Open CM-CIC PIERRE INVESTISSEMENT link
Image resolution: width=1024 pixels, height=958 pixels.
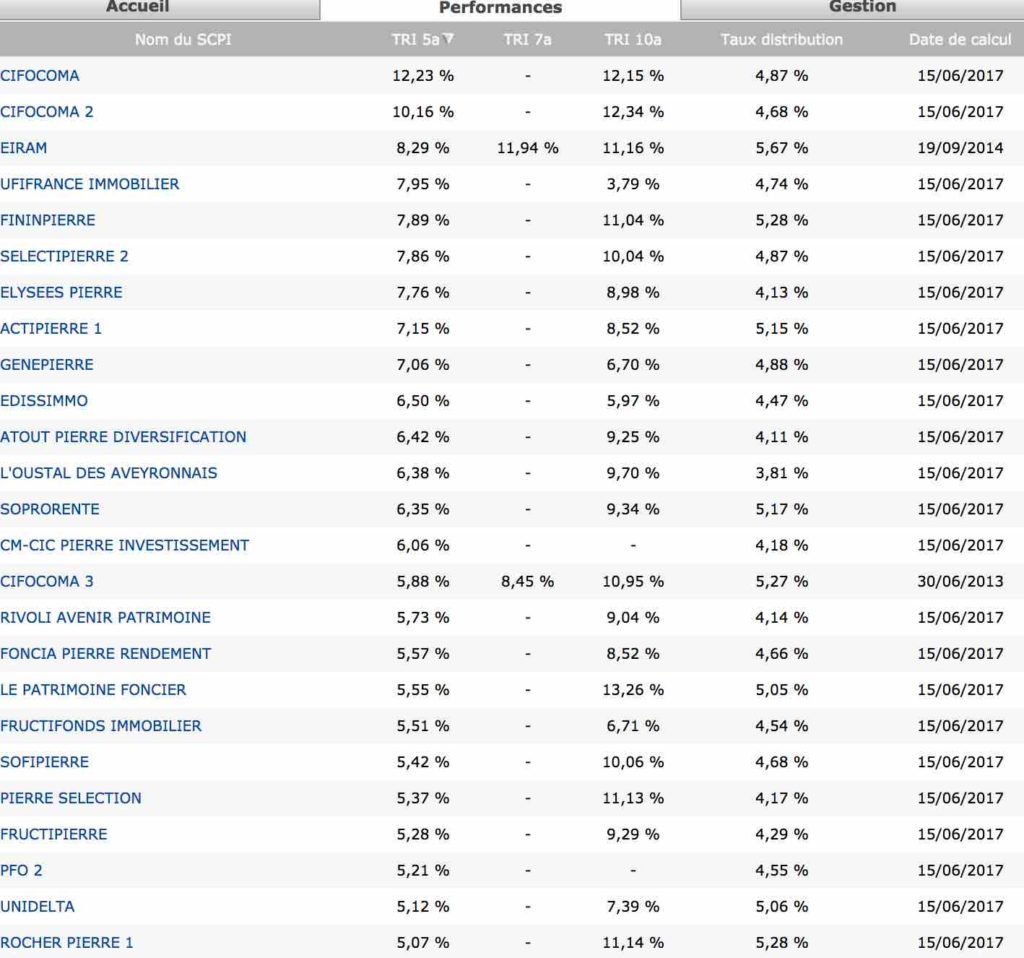point(125,545)
